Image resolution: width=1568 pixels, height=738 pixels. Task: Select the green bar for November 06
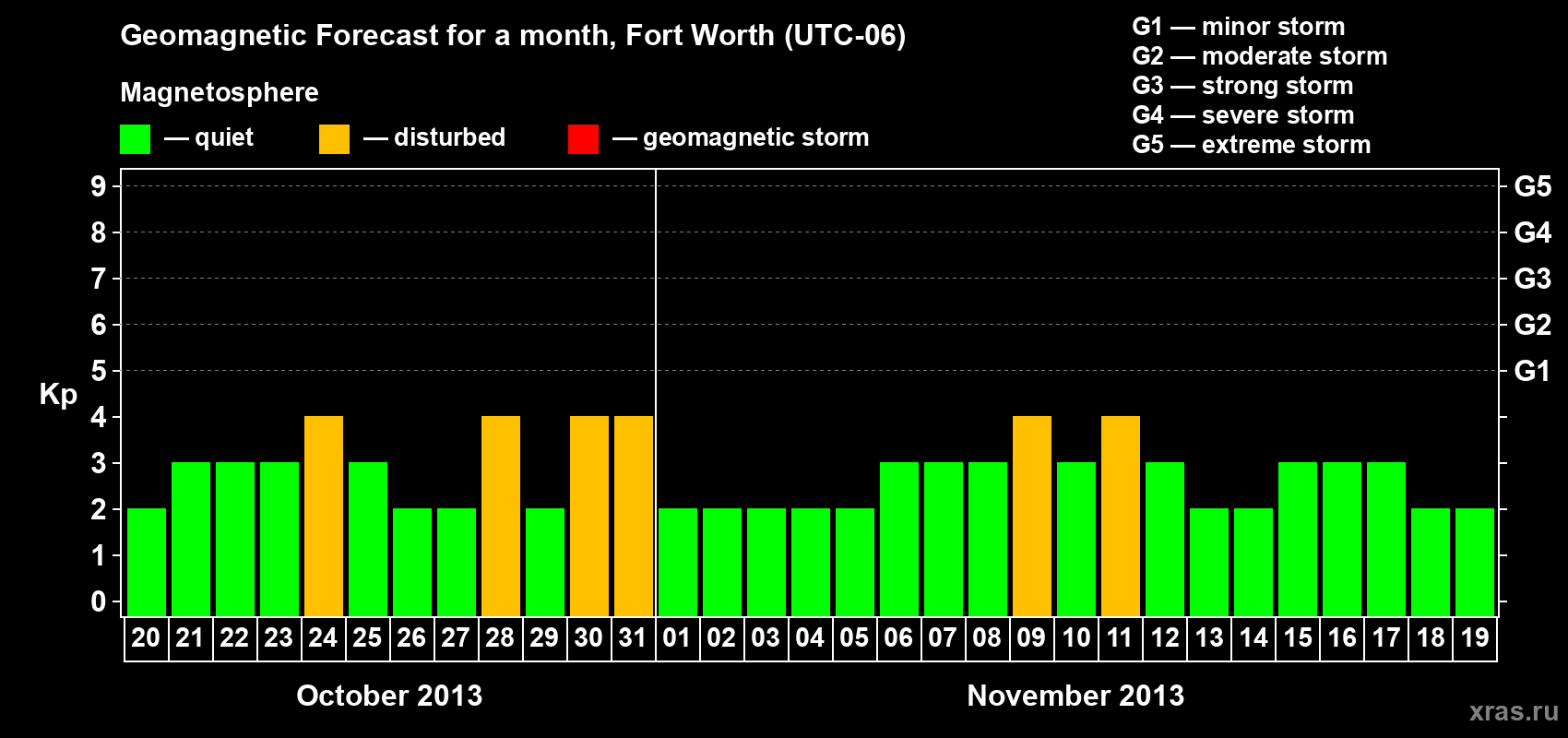[x=899, y=539]
